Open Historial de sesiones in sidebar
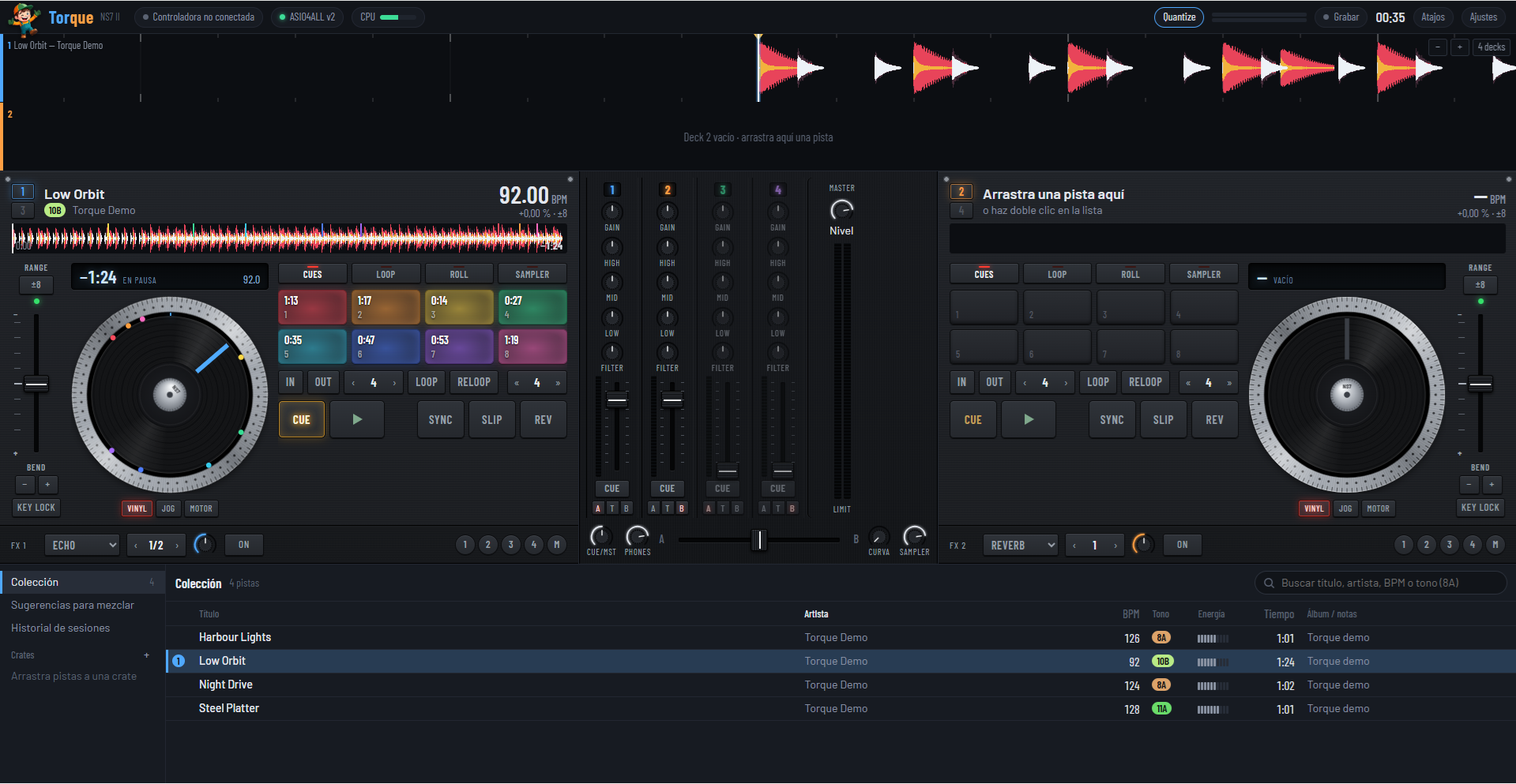Image resolution: width=1516 pixels, height=784 pixels. click(x=61, y=628)
